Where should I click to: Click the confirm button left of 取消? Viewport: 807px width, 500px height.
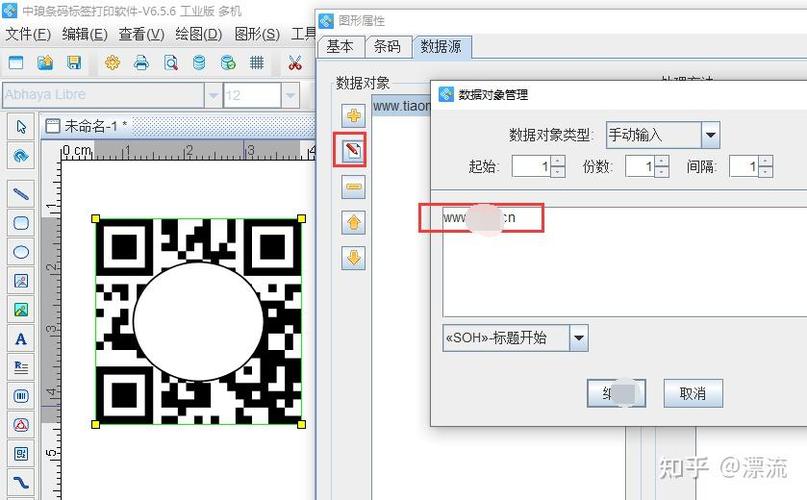tap(616, 393)
